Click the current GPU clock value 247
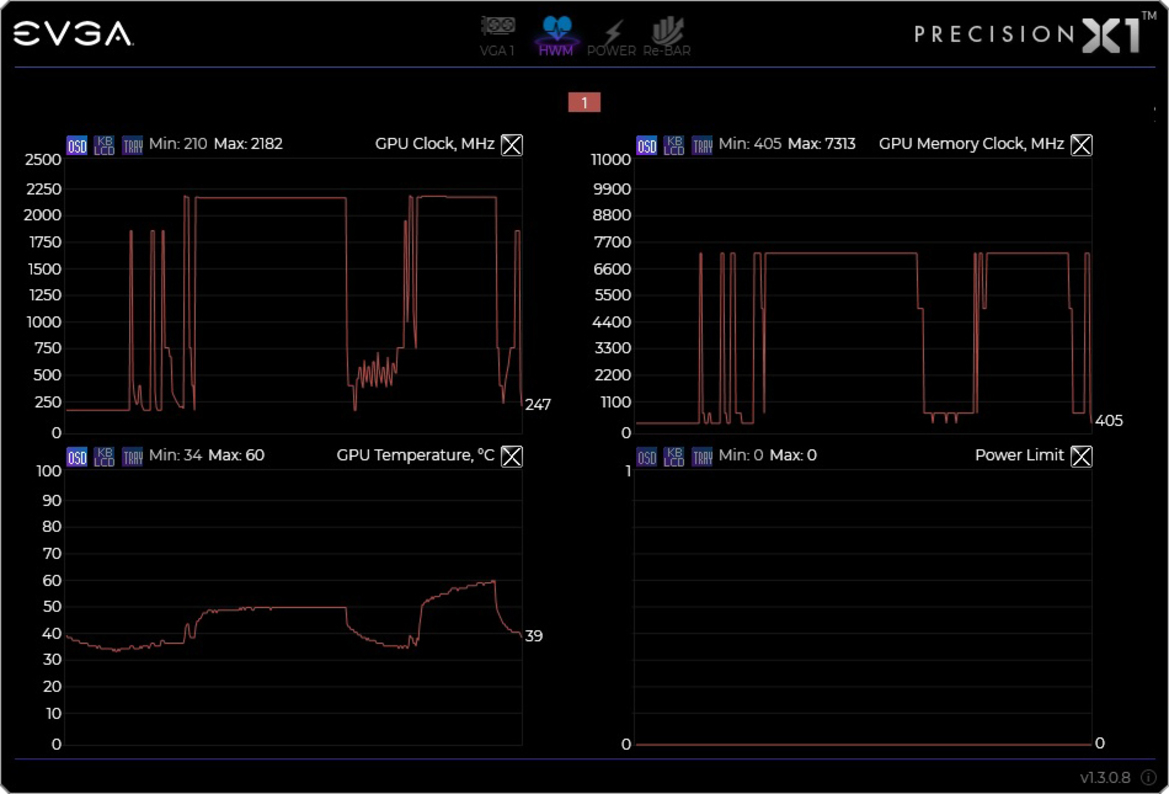The height and width of the screenshot is (794, 1169). click(538, 405)
